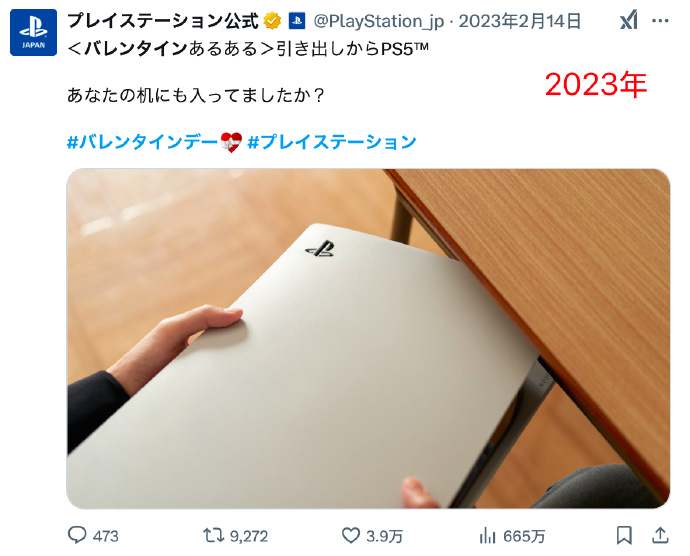Open the 2023年2月14日 tweet timestamp
The height and width of the screenshot is (556, 690).
(x=520, y=21)
